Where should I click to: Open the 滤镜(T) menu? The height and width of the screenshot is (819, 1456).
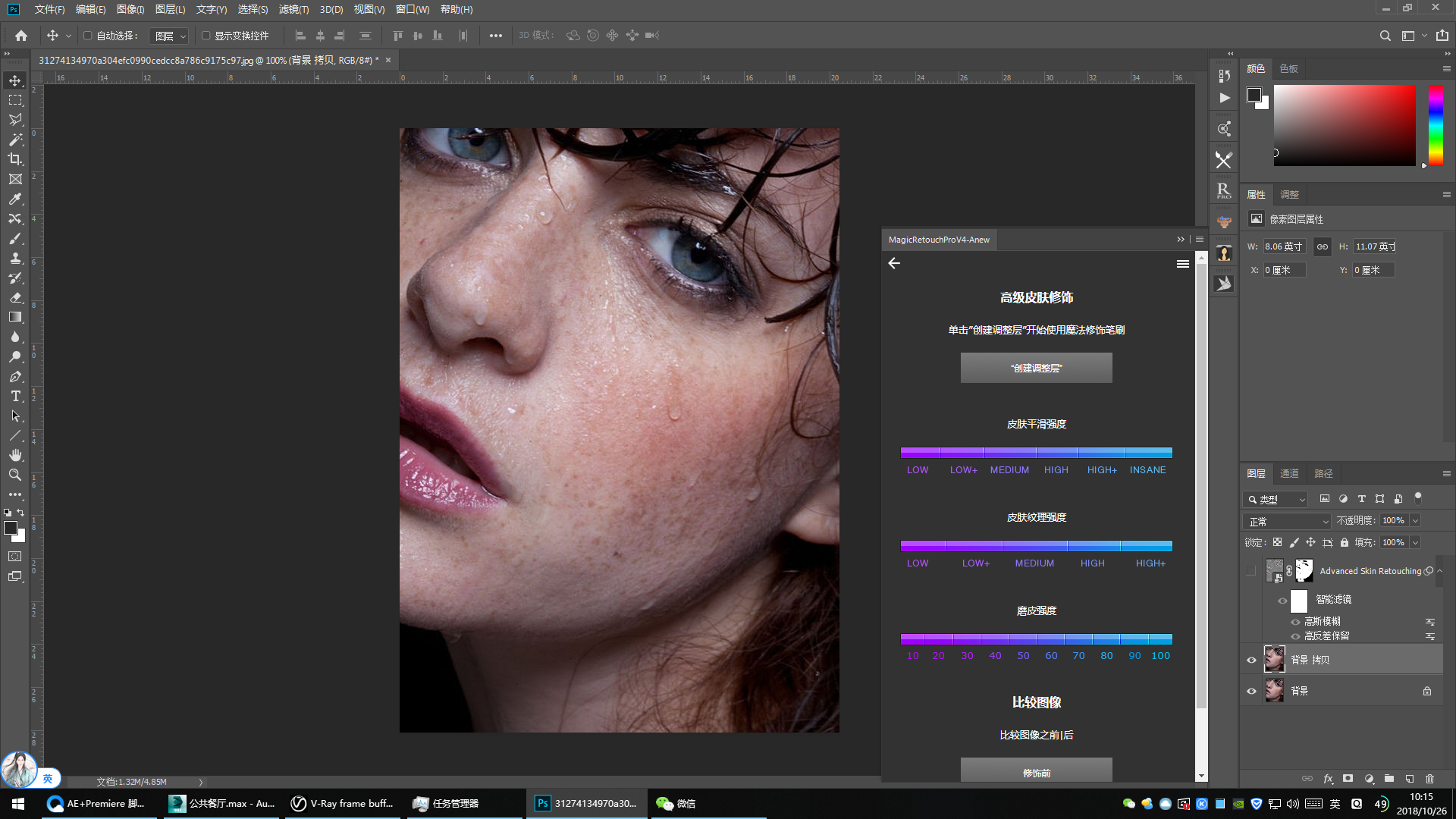pos(293,9)
